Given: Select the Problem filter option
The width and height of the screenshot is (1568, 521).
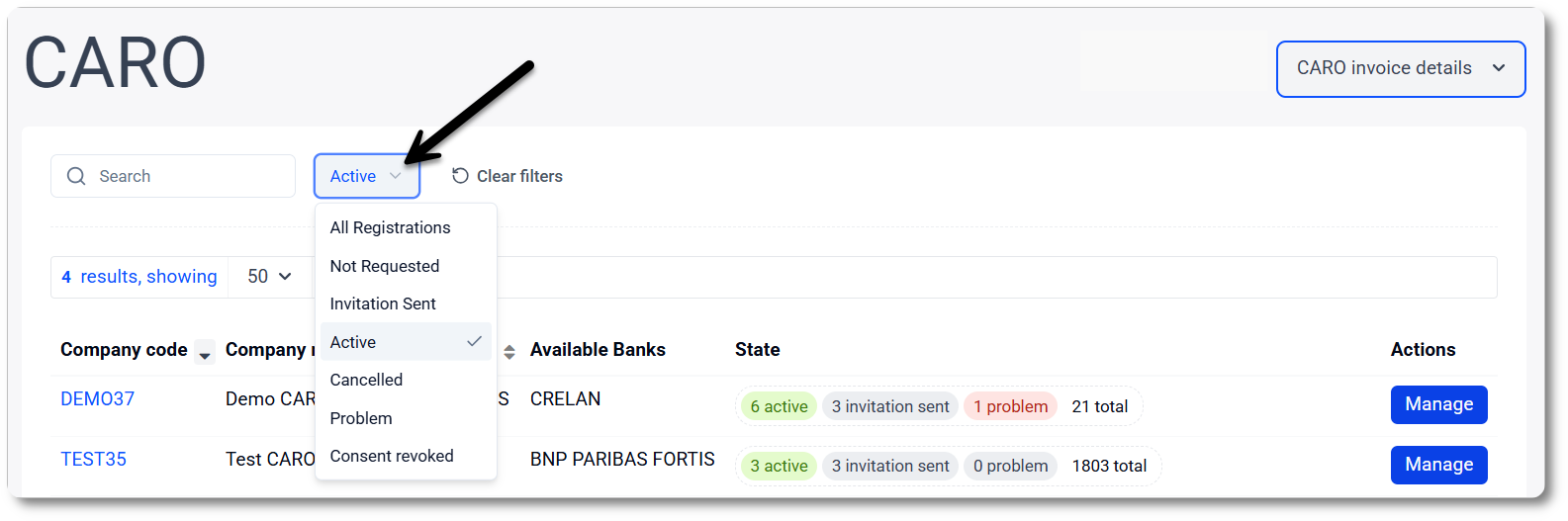Looking at the screenshot, I should (361, 418).
